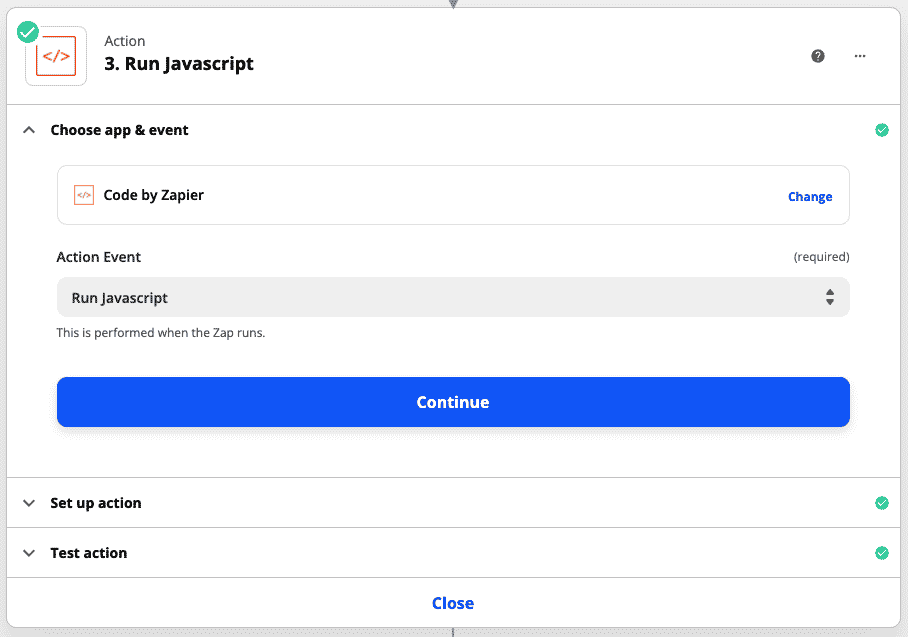908x637 pixels.
Task: Click the green checkmark beside Test action
Action: 882,553
